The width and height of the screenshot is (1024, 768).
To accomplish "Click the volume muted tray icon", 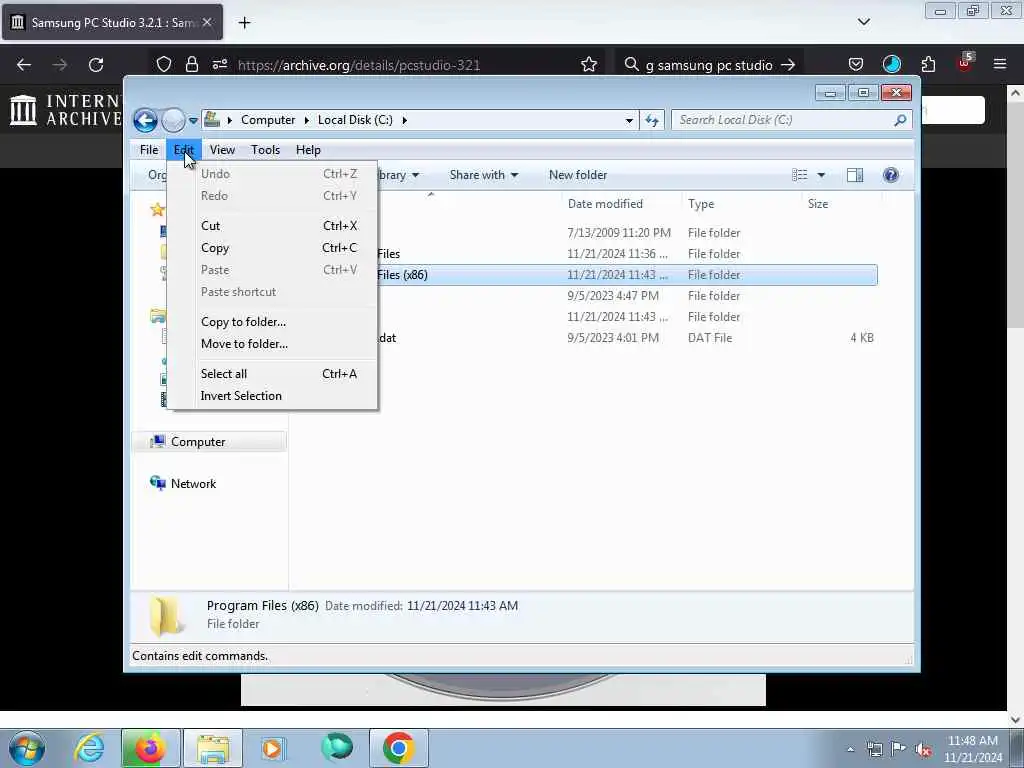I will (x=923, y=749).
